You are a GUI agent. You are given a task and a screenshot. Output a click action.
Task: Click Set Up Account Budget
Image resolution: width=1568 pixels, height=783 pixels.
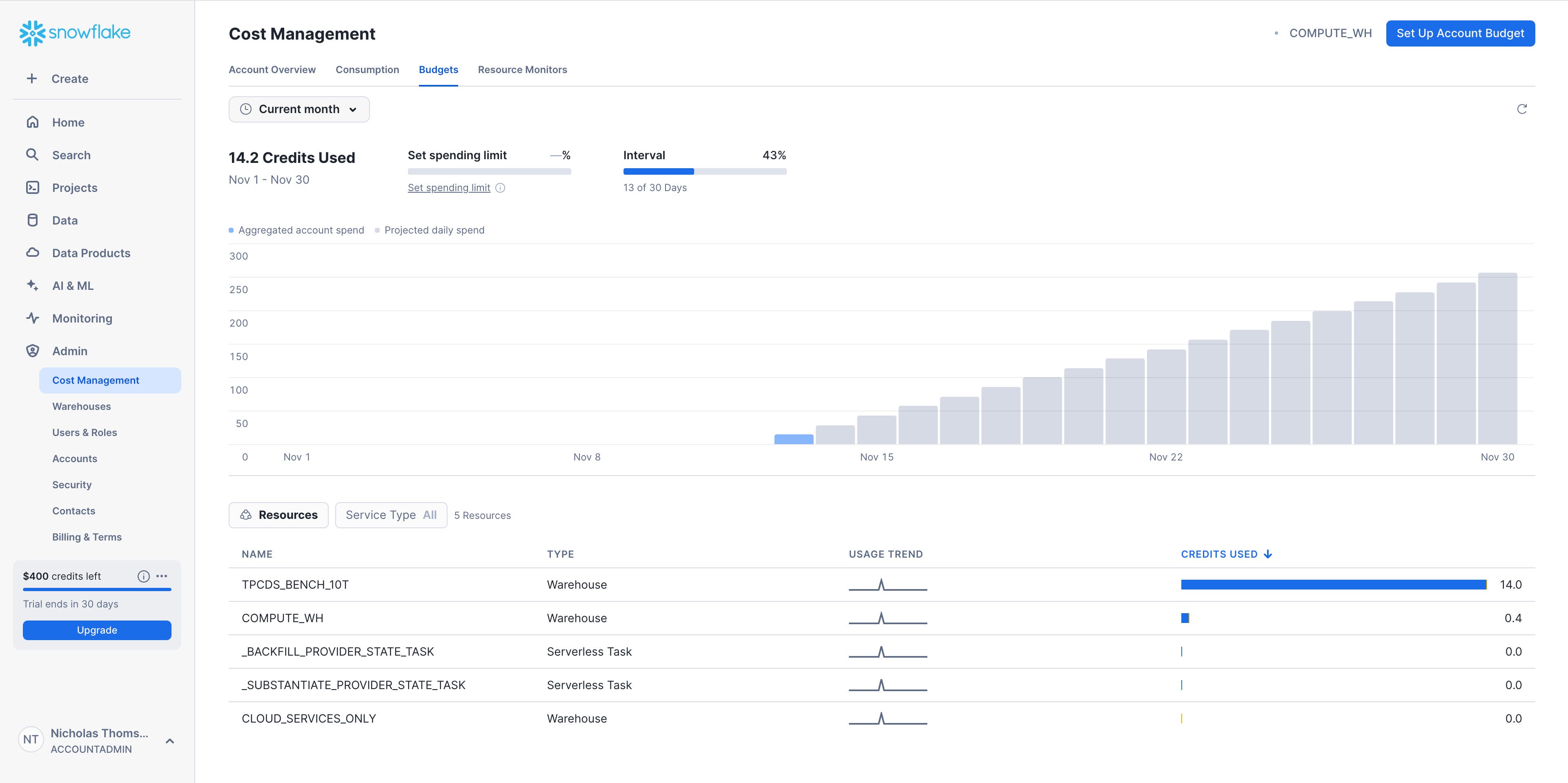[x=1460, y=33]
